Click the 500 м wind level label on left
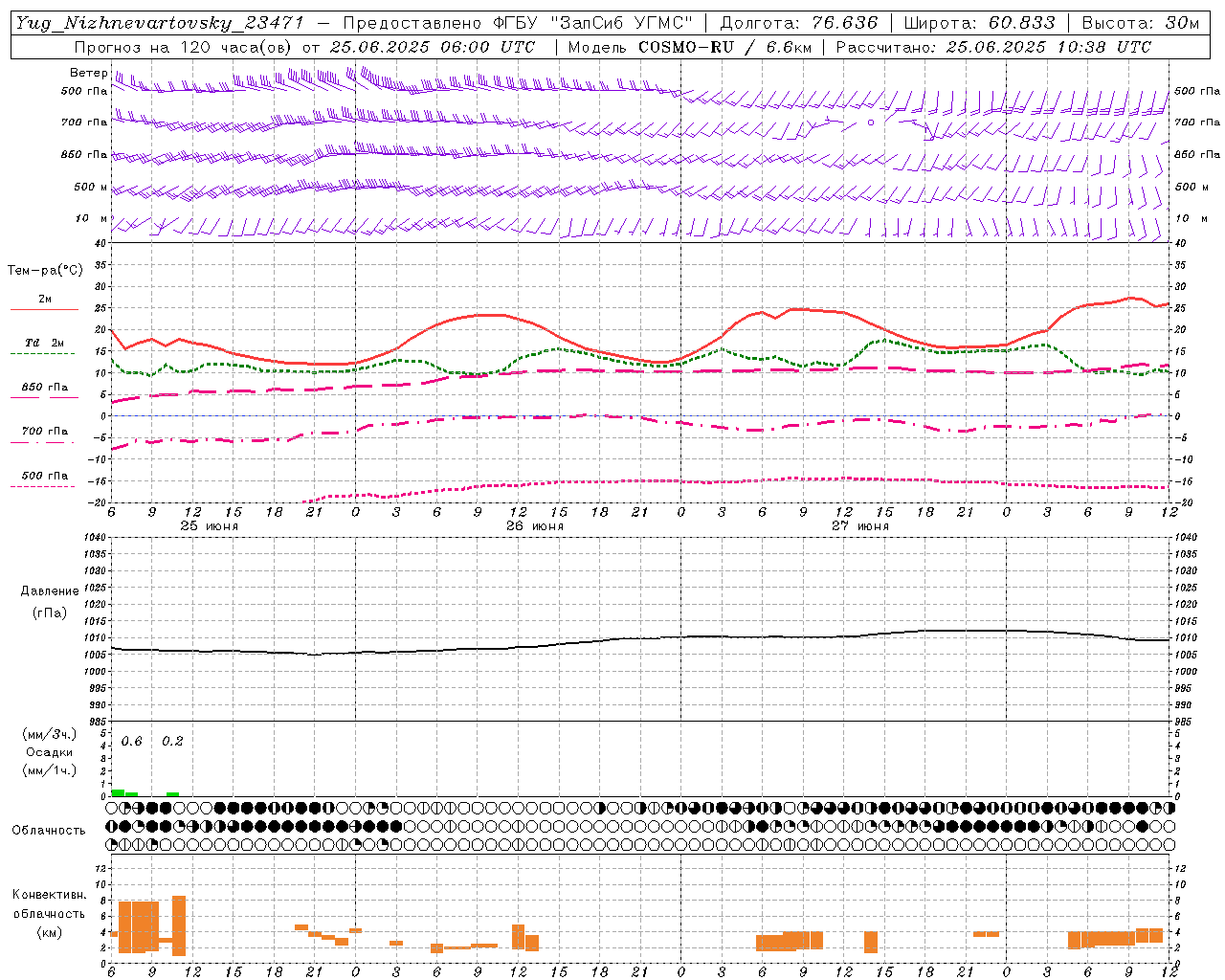Image resolution: width=1225 pixels, height=980 pixels. tap(92, 187)
